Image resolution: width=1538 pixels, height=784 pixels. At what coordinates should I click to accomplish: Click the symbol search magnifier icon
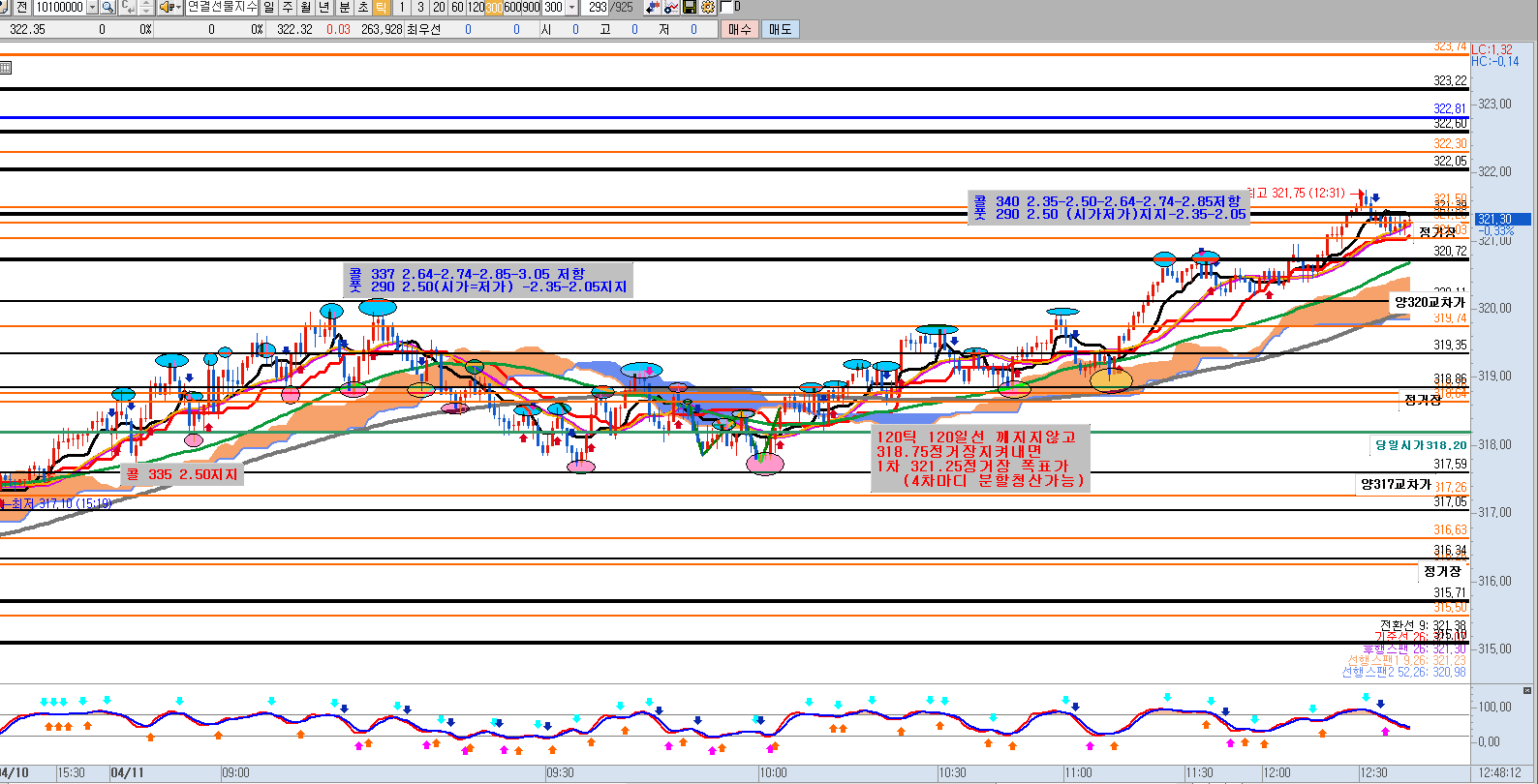(x=108, y=7)
